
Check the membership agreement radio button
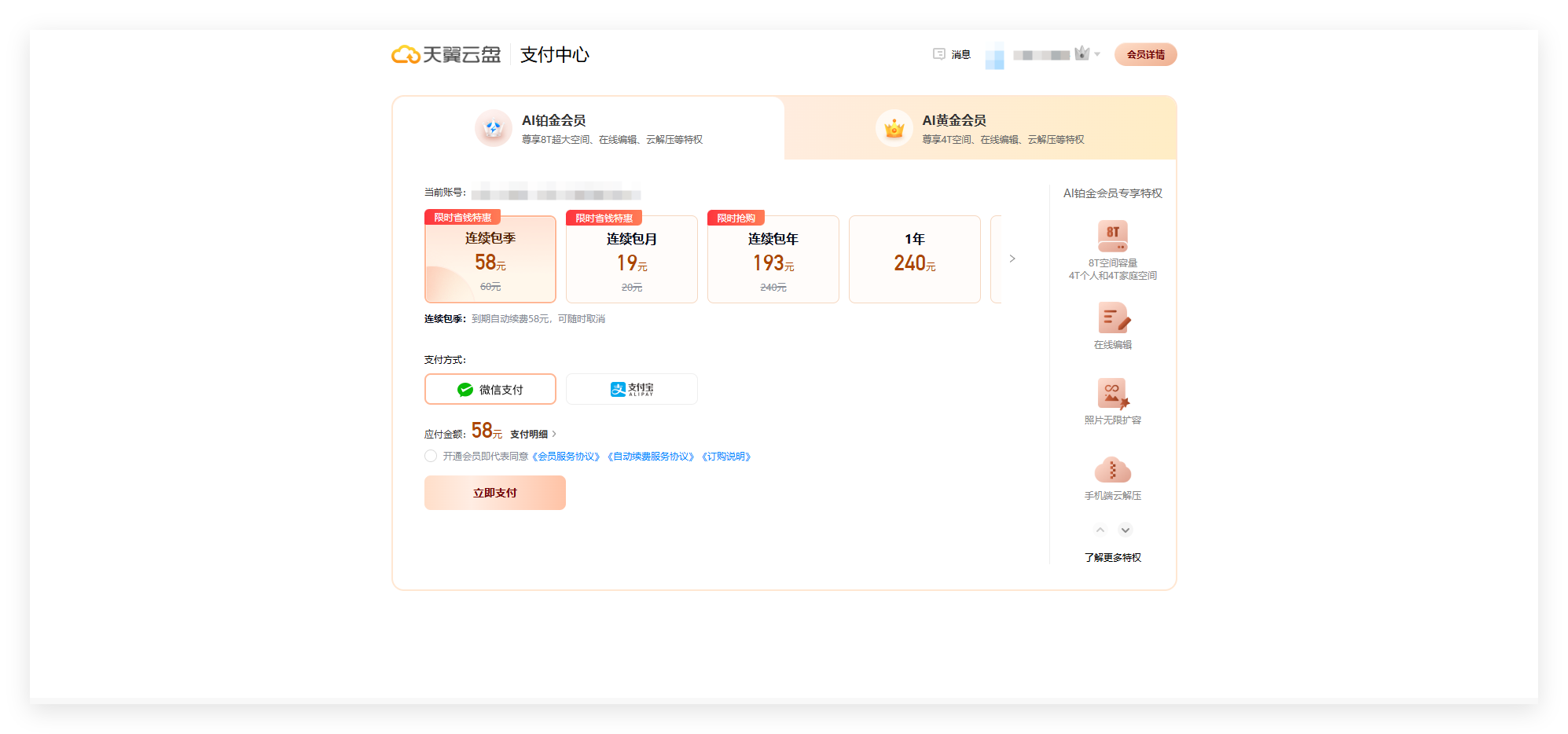tap(431, 456)
